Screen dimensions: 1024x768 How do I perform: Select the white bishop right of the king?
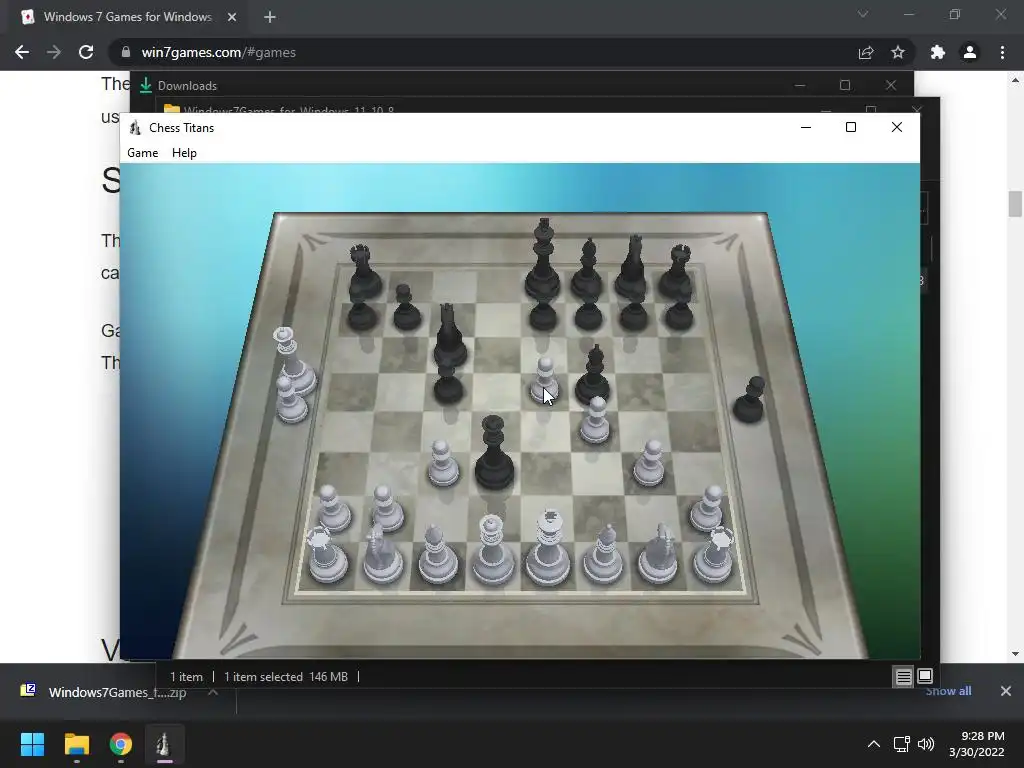point(603,554)
